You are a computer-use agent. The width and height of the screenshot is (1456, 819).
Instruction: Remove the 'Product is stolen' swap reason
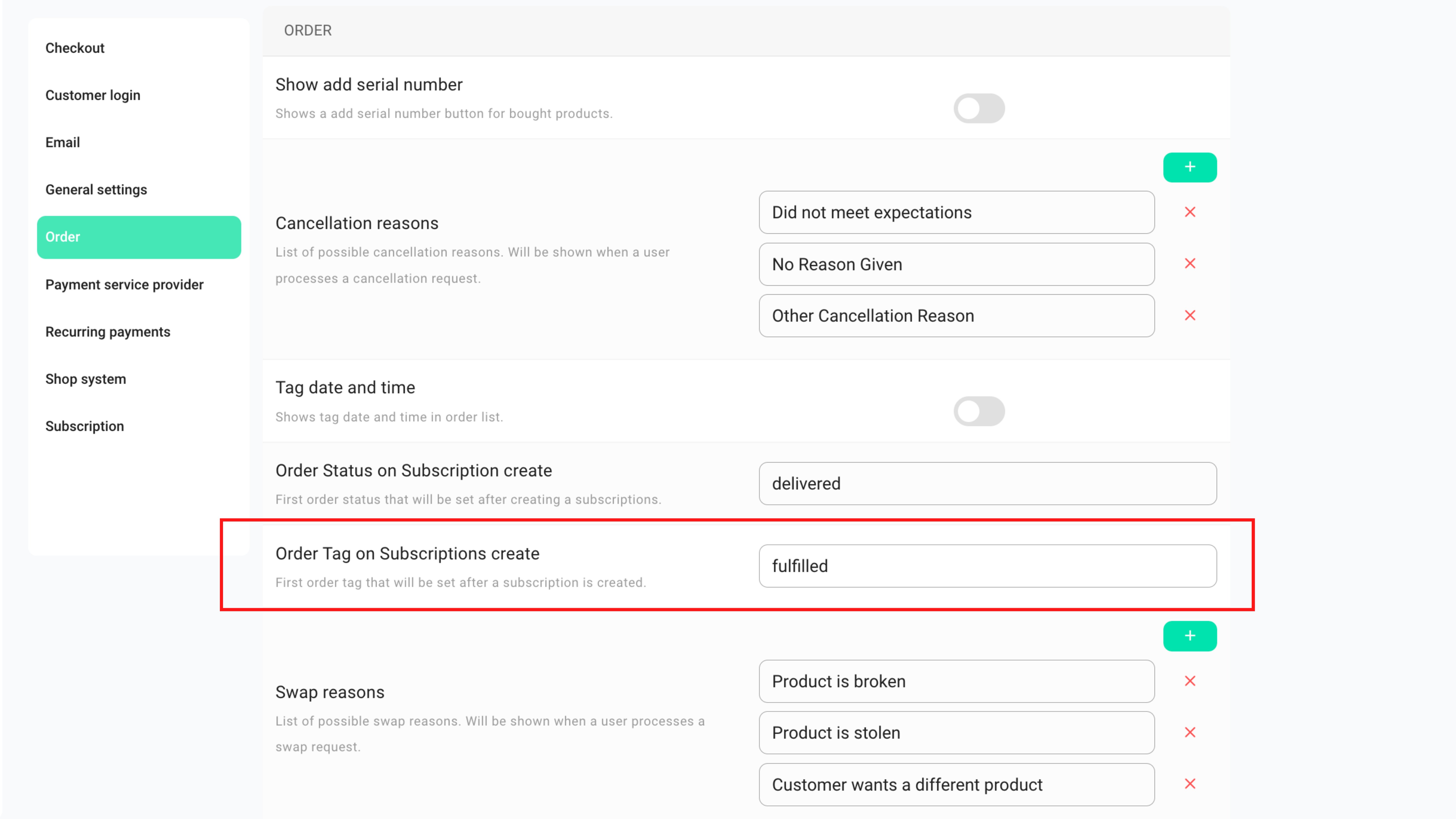(1190, 733)
